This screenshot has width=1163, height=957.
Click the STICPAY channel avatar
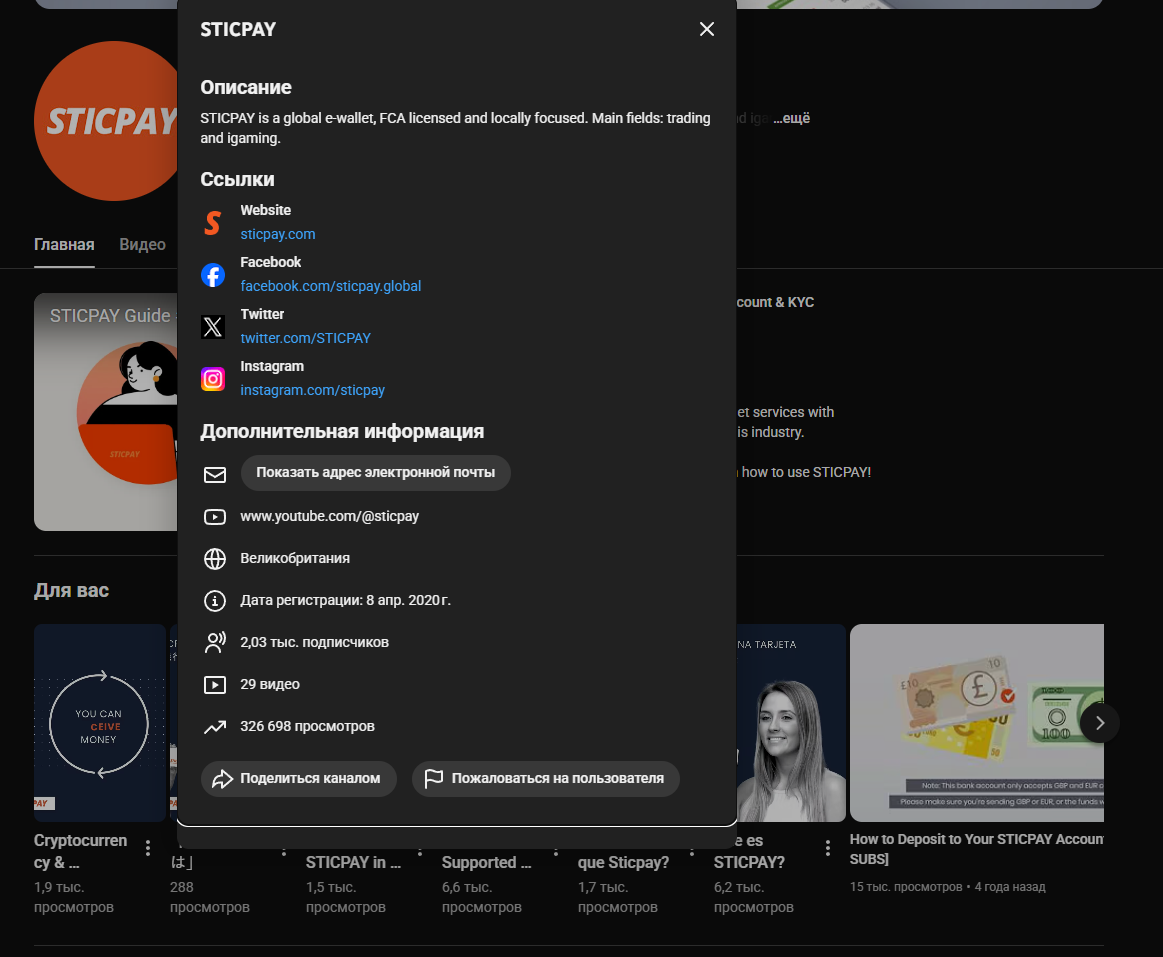tap(105, 121)
